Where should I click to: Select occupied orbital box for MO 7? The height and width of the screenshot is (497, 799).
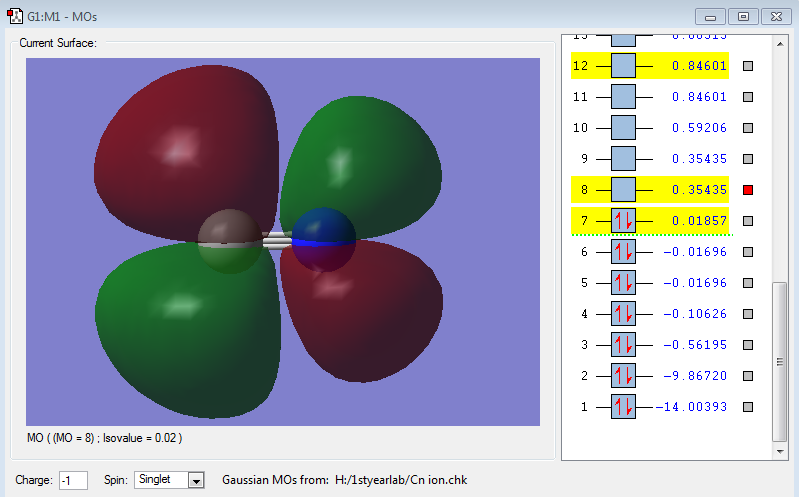pyautogui.click(x=623, y=221)
